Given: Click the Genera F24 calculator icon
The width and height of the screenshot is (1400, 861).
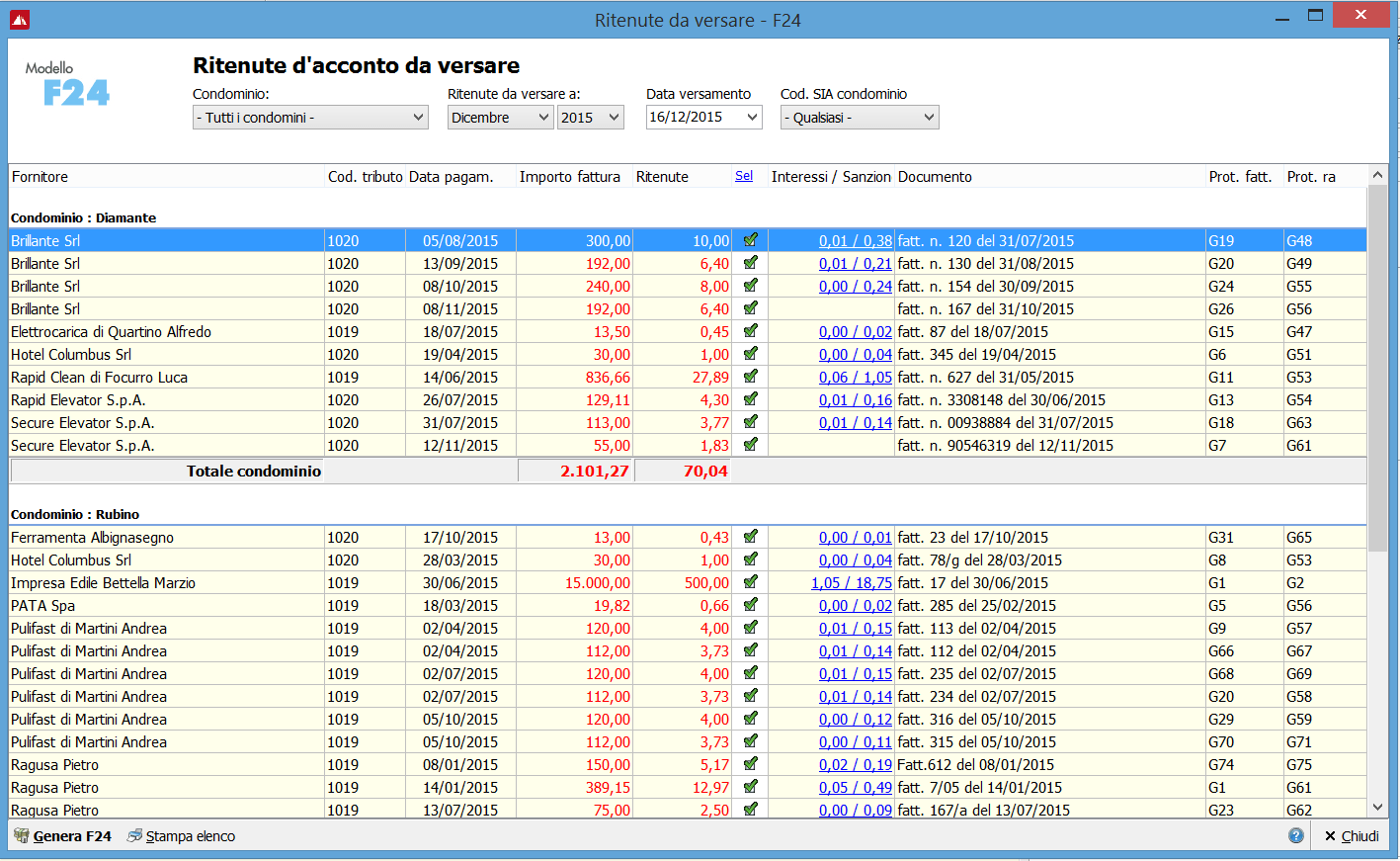Looking at the screenshot, I should click(21, 835).
